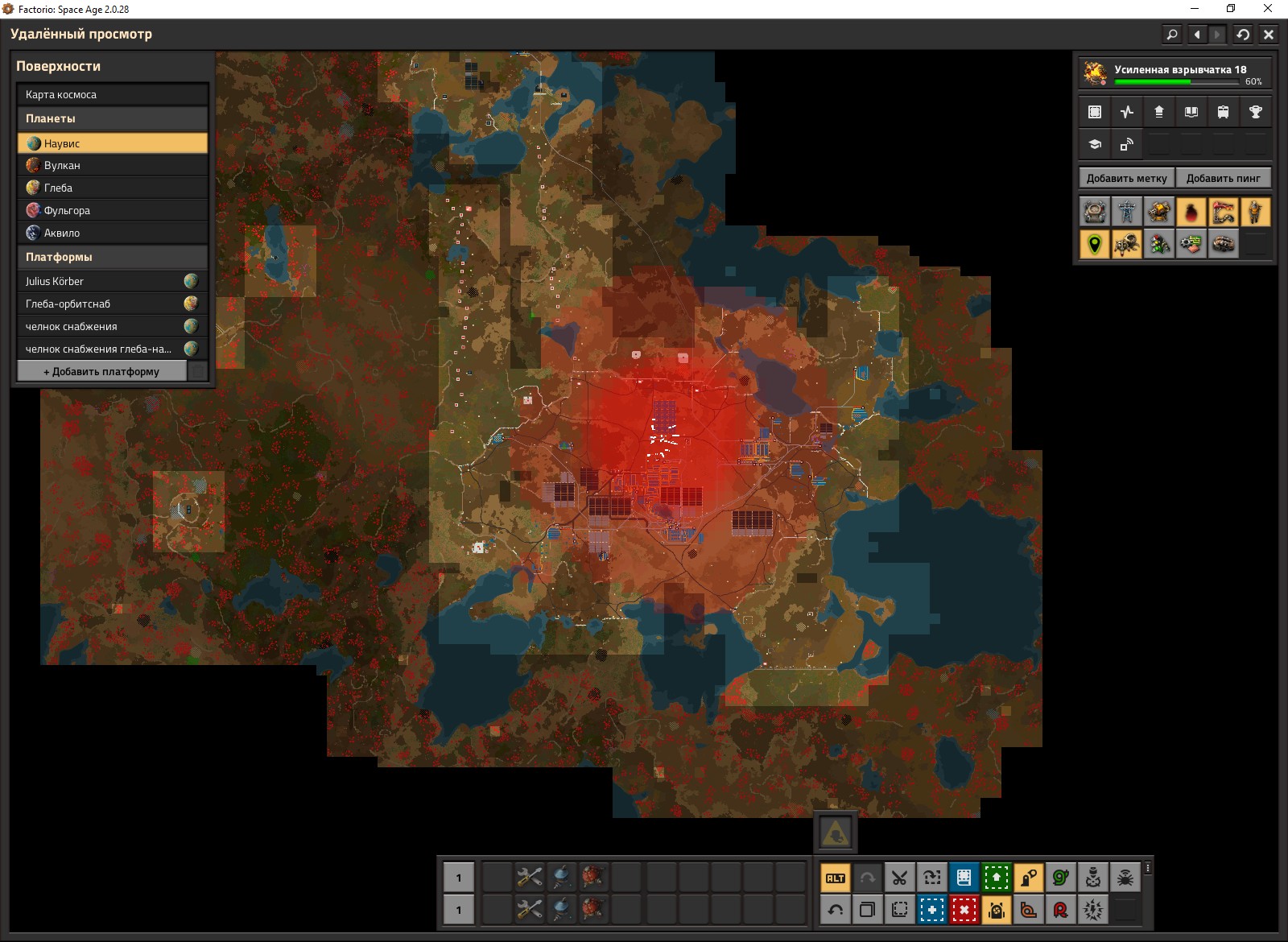This screenshot has width=1288, height=942.
Task: Open research Усиленная взрывчатка 18
Action: coord(1175,72)
